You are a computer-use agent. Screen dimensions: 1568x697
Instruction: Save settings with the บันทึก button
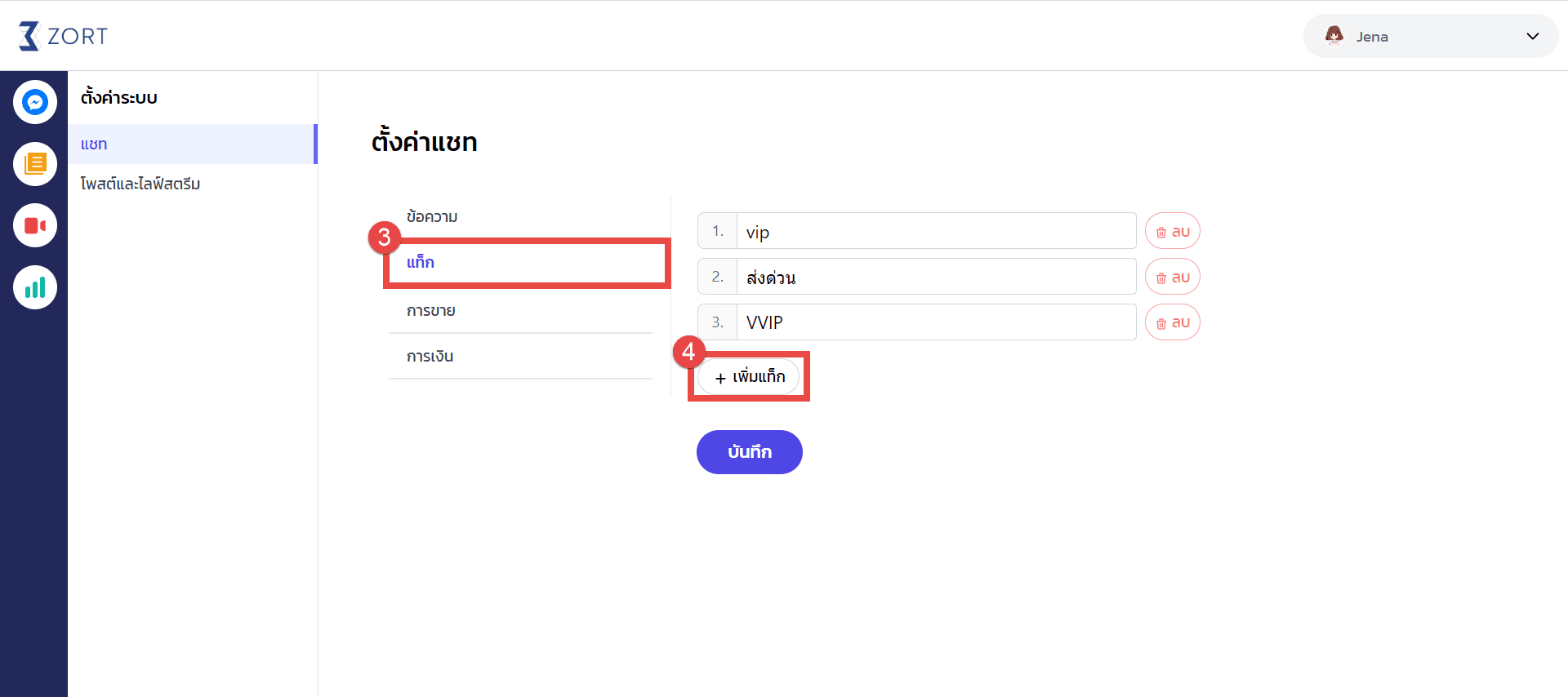(749, 452)
